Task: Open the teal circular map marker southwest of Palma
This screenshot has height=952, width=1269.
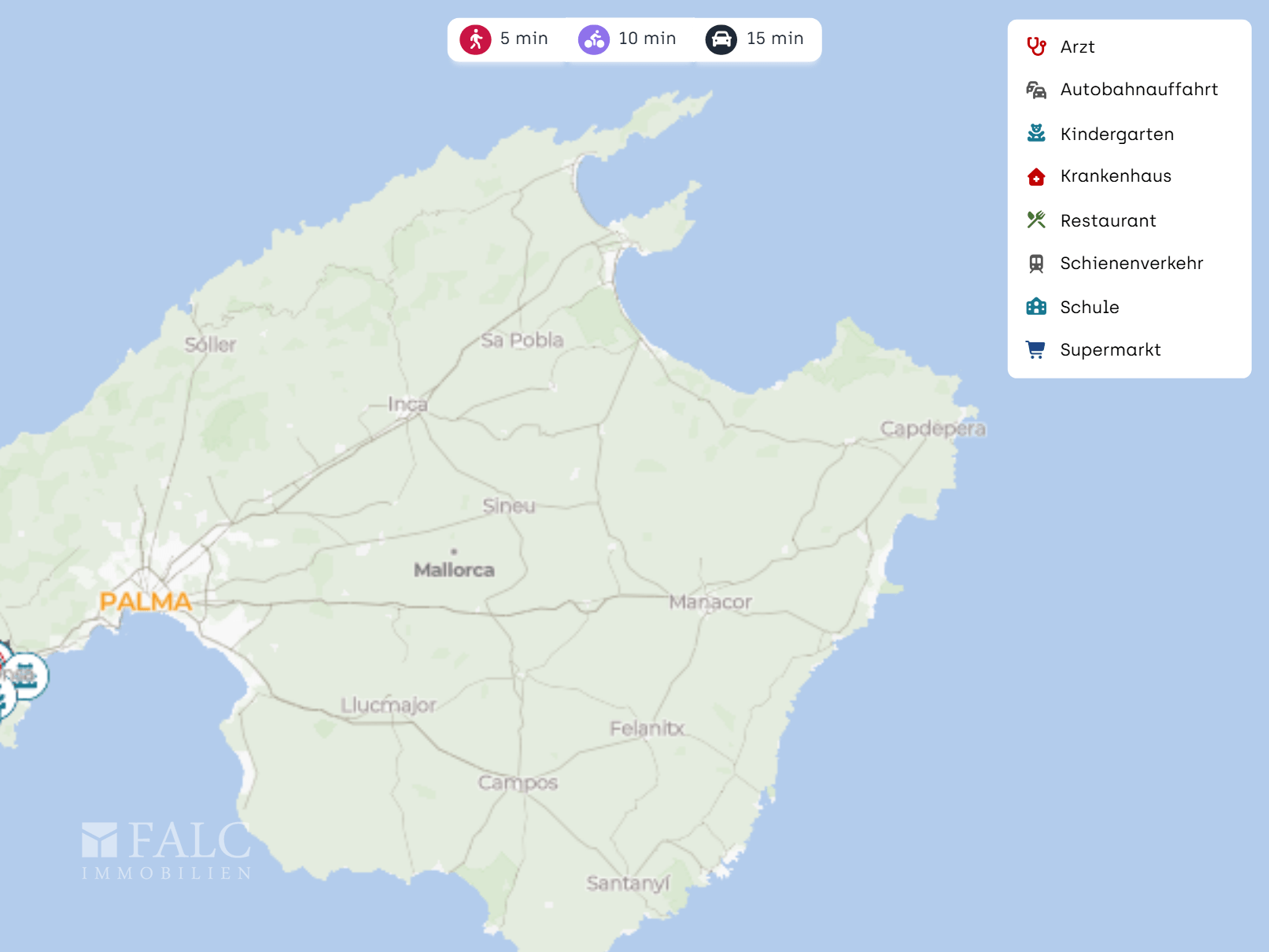Action: [27, 676]
